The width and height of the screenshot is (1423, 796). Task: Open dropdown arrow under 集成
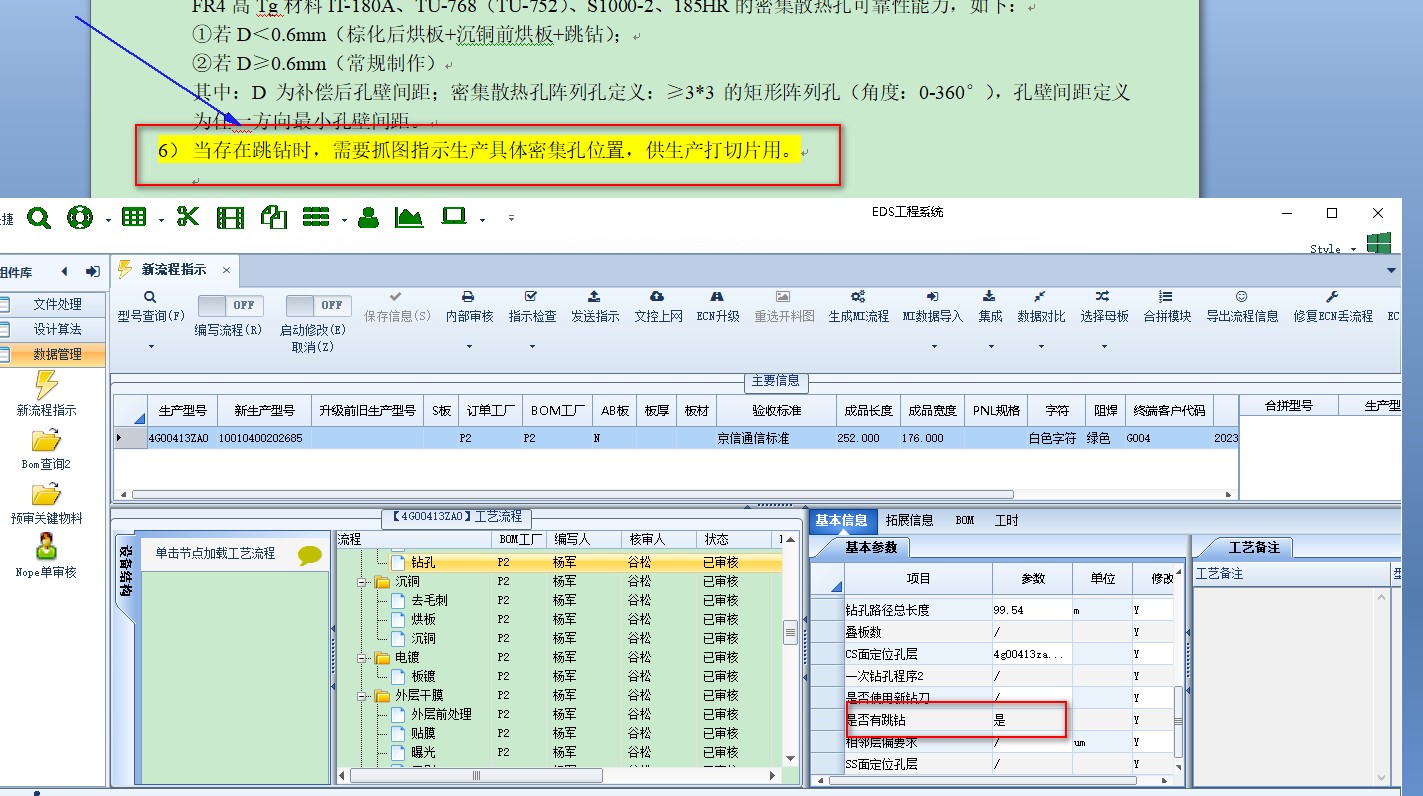pyautogui.click(x=991, y=347)
